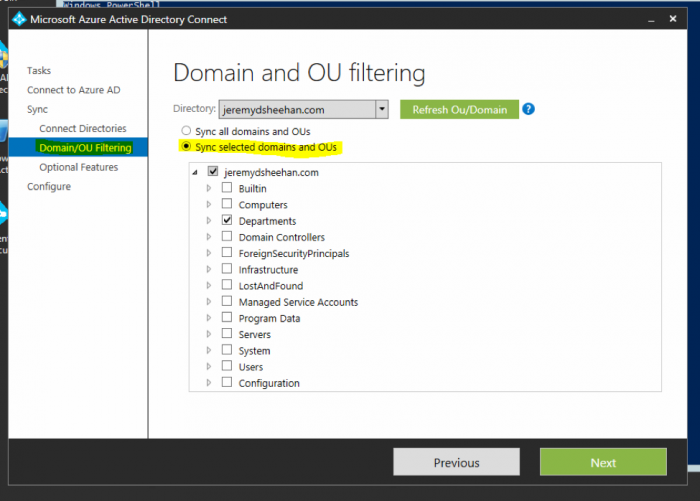Screen dimensions: 700x501
Task: Check the ForeignSecurityPrincipals checkbox
Action: coord(227,252)
